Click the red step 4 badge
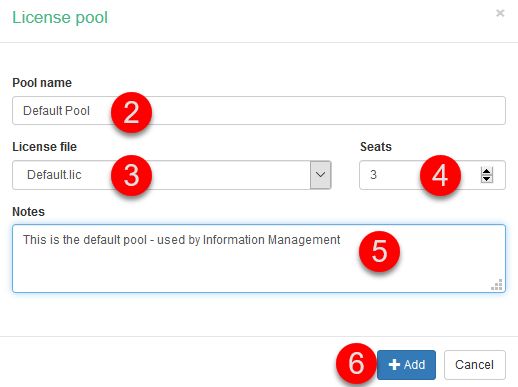This screenshot has width=518, height=387. [440, 175]
